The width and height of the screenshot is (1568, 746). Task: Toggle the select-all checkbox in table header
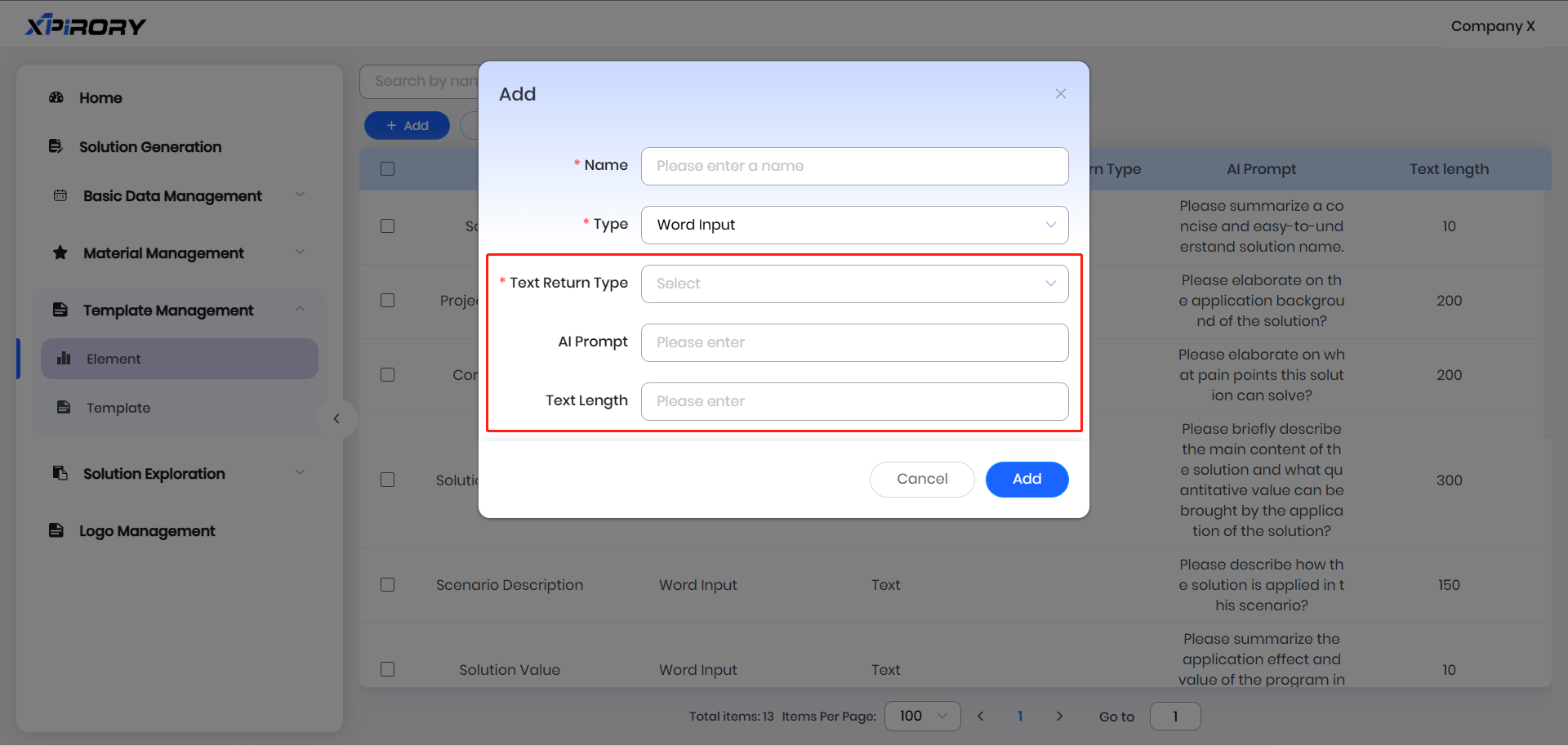click(x=388, y=169)
